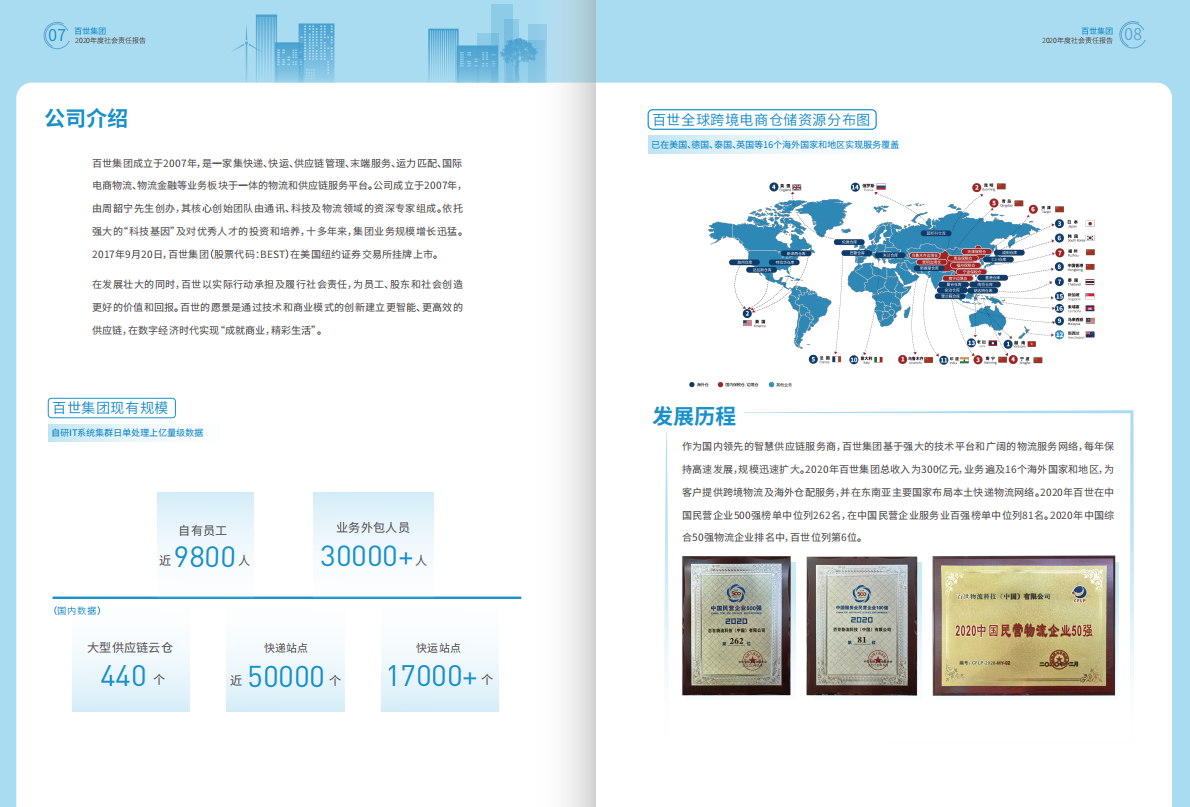The width and height of the screenshot is (1190, 807).
Task: Click the Italy flag next to marker 10
Action: [x=878, y=360]
